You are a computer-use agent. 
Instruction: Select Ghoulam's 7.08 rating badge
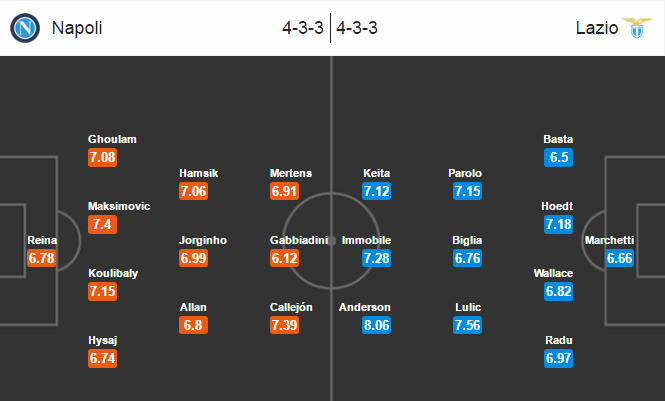pos(102,157)
